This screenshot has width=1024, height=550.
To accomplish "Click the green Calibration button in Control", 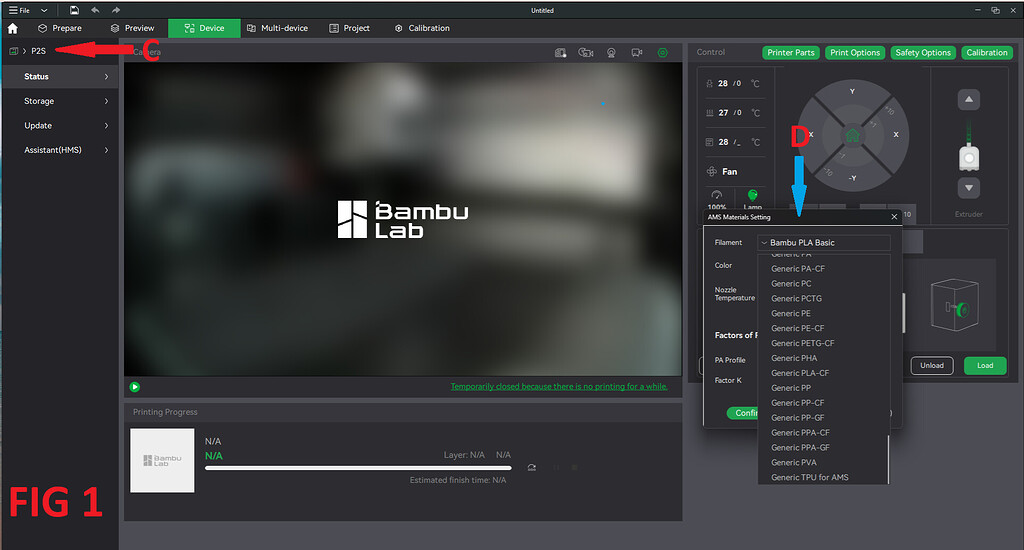I will pyautogui.click(x=987, y=53).
